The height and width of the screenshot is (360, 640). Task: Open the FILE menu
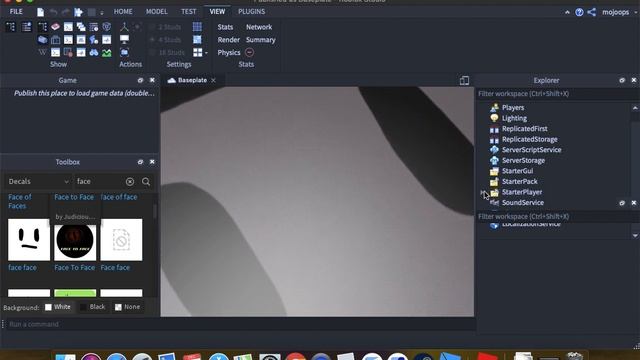pyautogui.click(x=16, y=11)
